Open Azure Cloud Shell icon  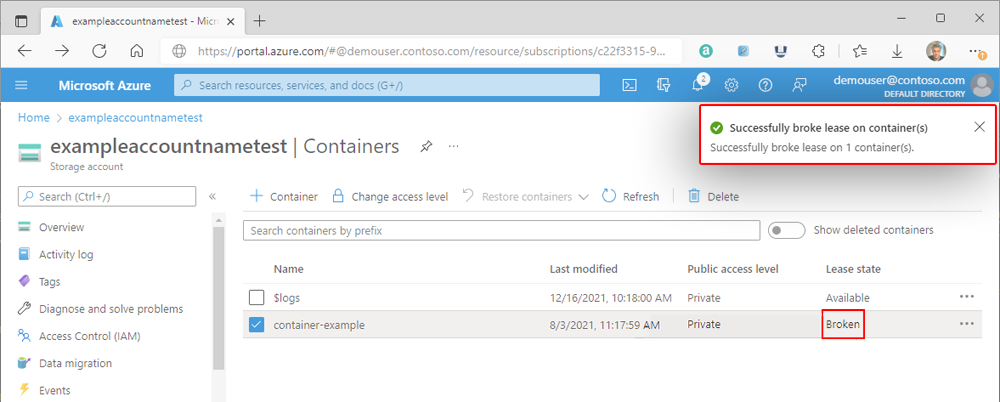coord(630,85)
